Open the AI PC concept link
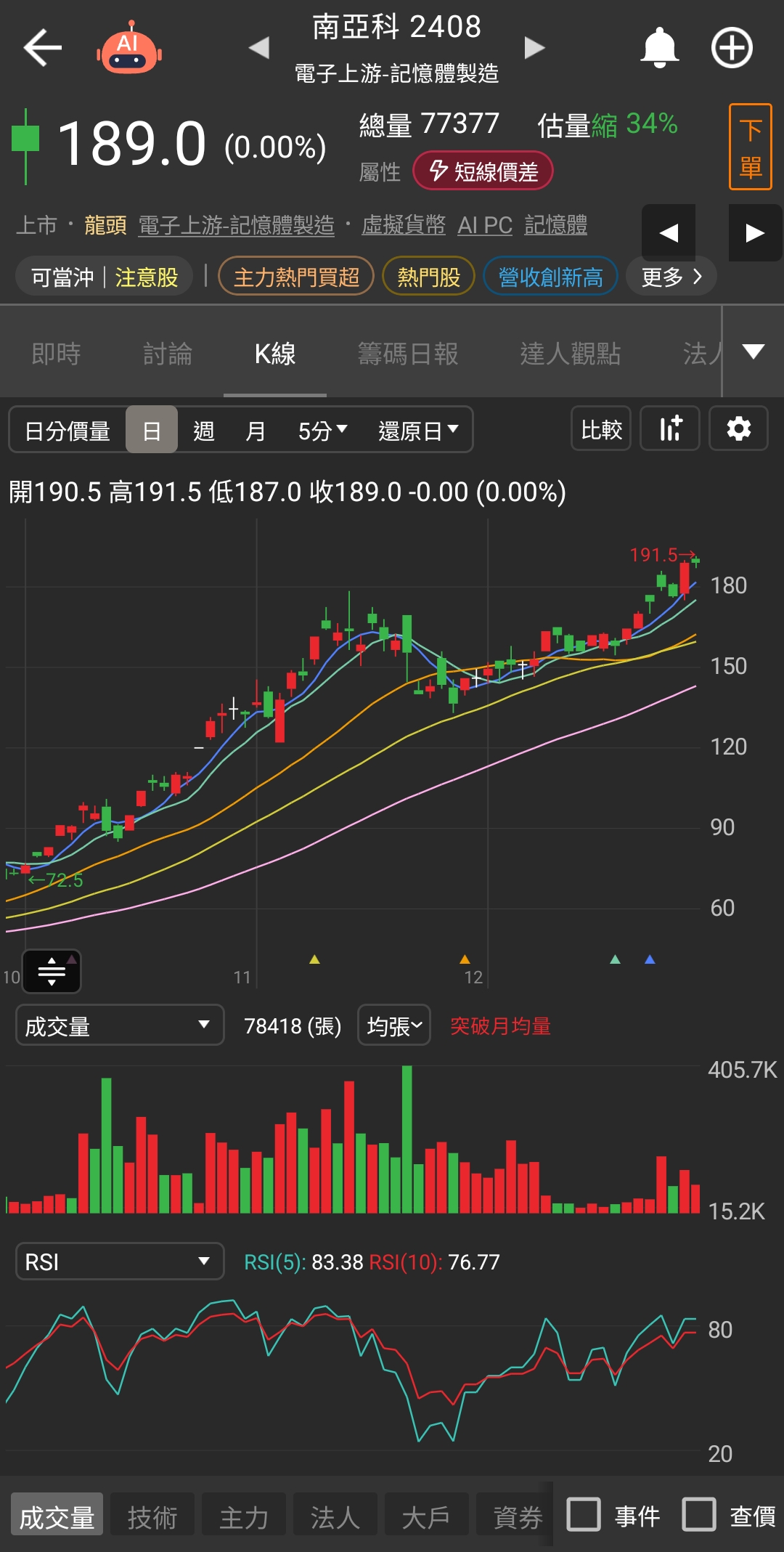784x1552 pixels. click(x=485, y=225)
